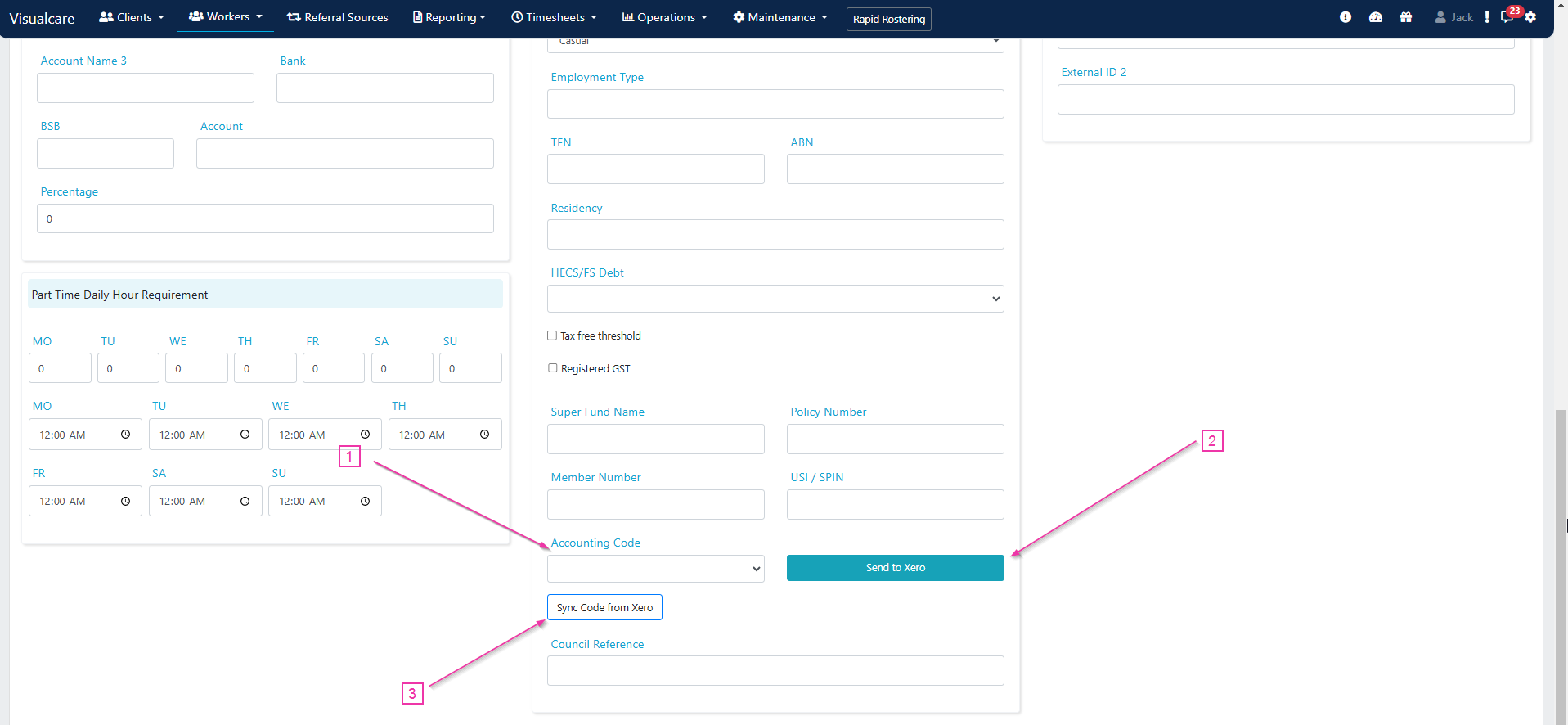Expand the Workers menu
The height and width of the screenshot is (725, 1568).
[226, 16]
